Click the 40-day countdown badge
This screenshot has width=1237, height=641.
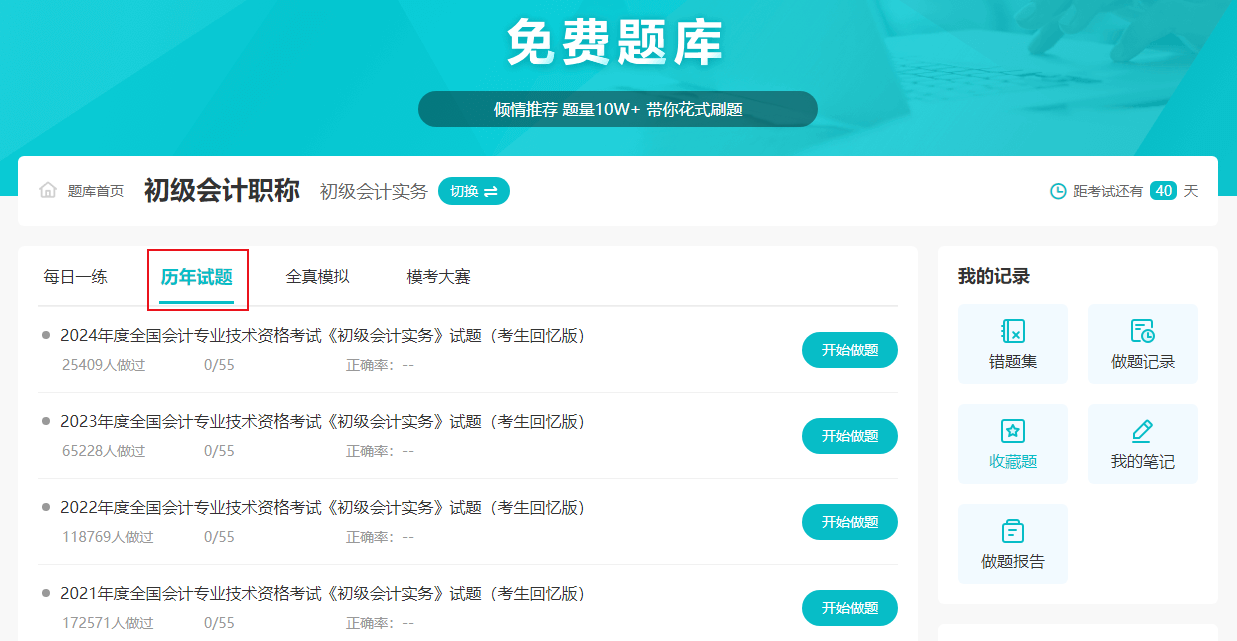click(x=1162, y=190)
